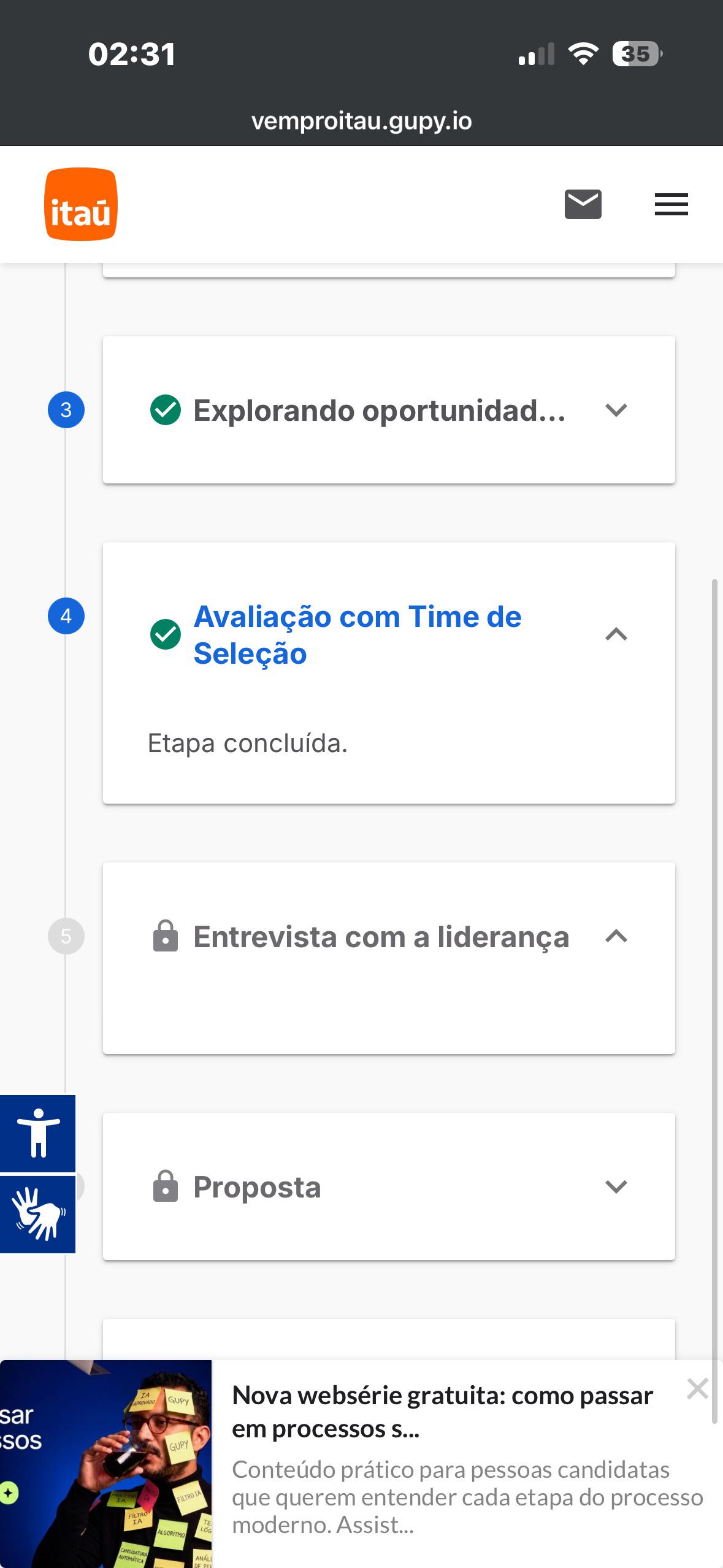Activate the sign language hands icon

pyautogui.click(x=38, y=1214)
